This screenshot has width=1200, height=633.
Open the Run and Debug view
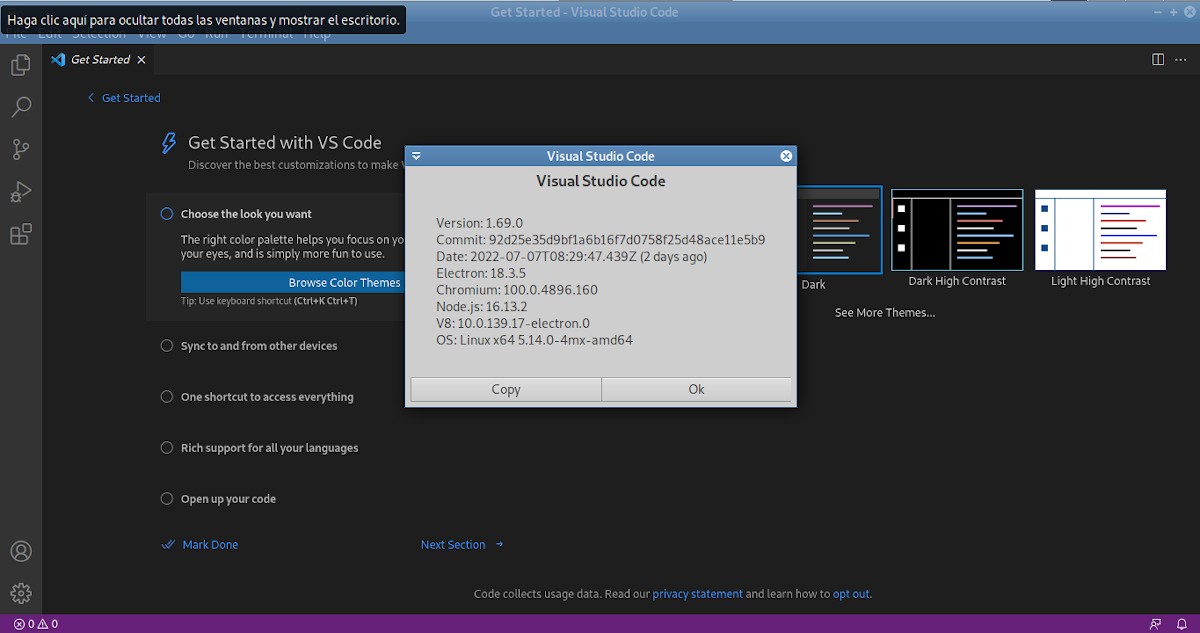tap(20, 192)
